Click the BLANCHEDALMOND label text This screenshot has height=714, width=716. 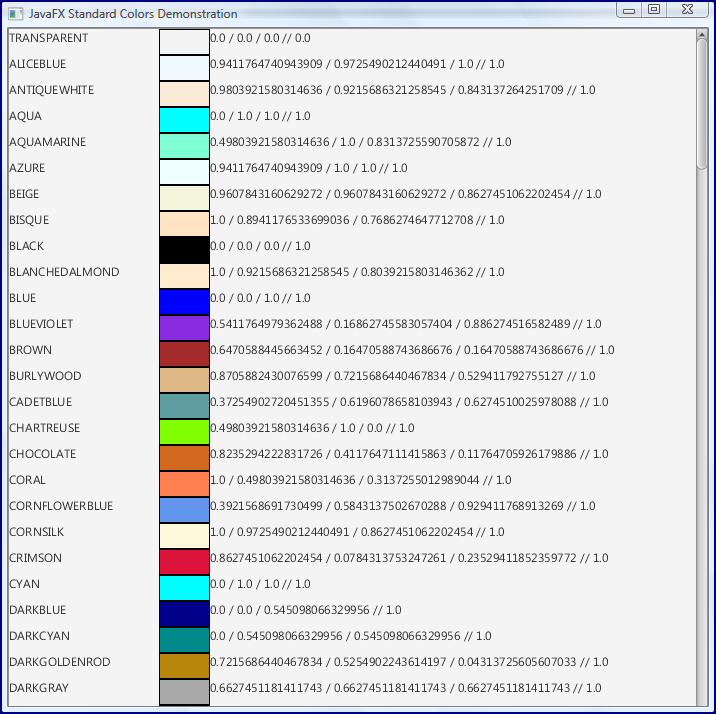pyautogui.click(x=64, y=272)
